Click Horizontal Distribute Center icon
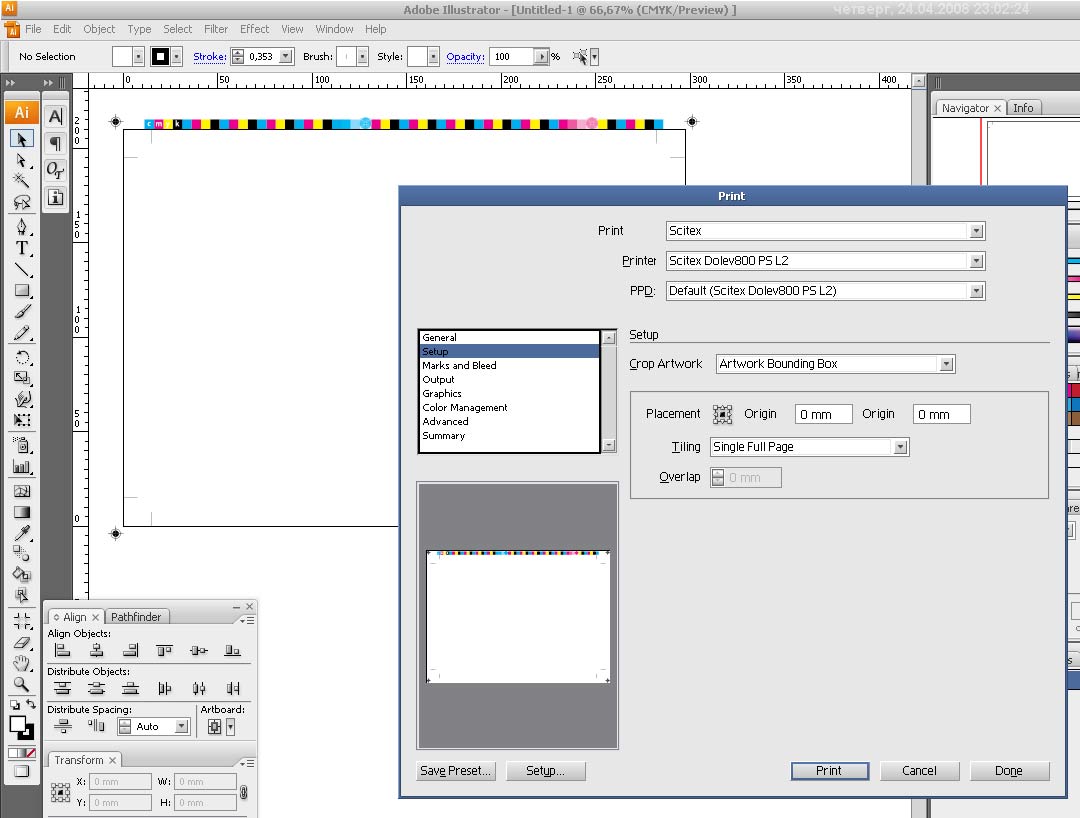The height and width of the screenshot is (818, 1080). pyautogui.click(x=199, y=688)
